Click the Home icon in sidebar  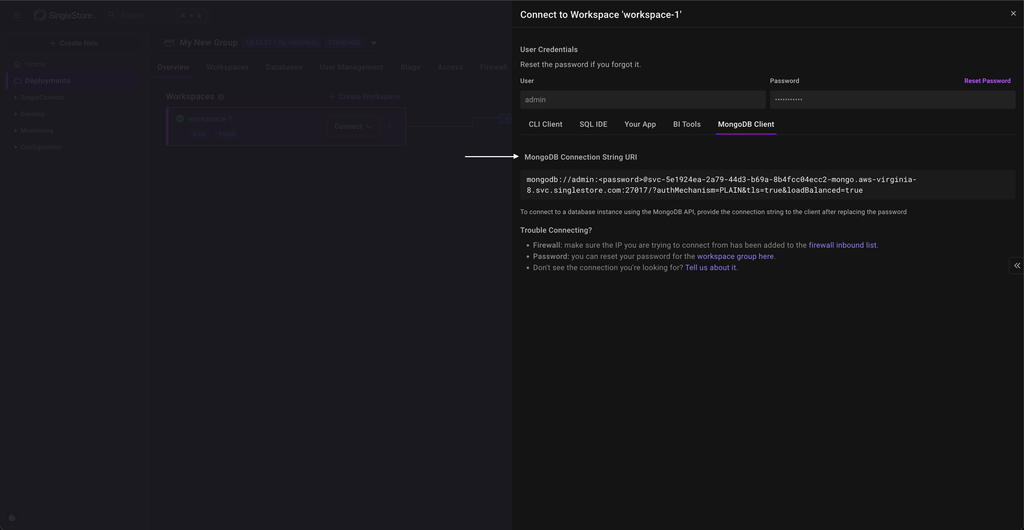point(18,64)
